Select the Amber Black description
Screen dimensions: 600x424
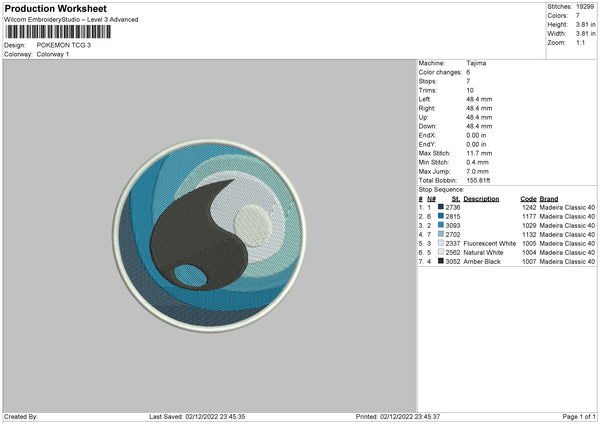click(482, 262)
